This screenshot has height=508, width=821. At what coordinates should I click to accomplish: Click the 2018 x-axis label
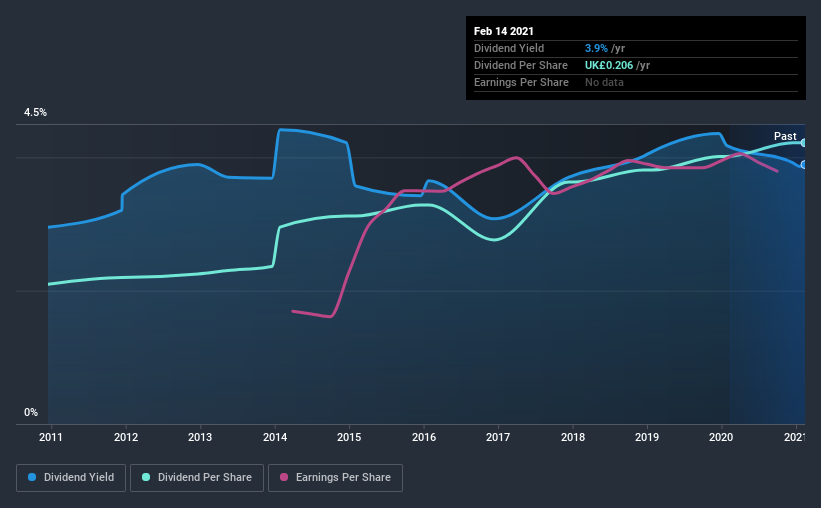(x=573, y=437)
